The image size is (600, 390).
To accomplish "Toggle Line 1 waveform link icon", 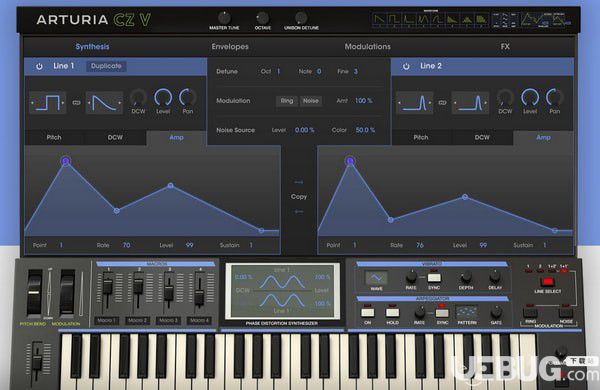I will 76,103.
